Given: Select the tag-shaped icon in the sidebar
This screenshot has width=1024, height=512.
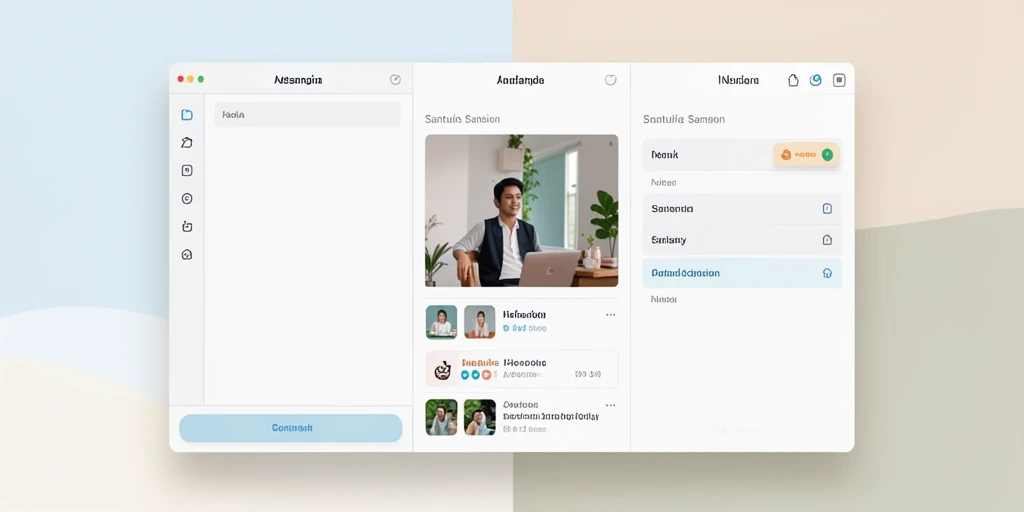Looking at the screenshot, I should point(187,142).
